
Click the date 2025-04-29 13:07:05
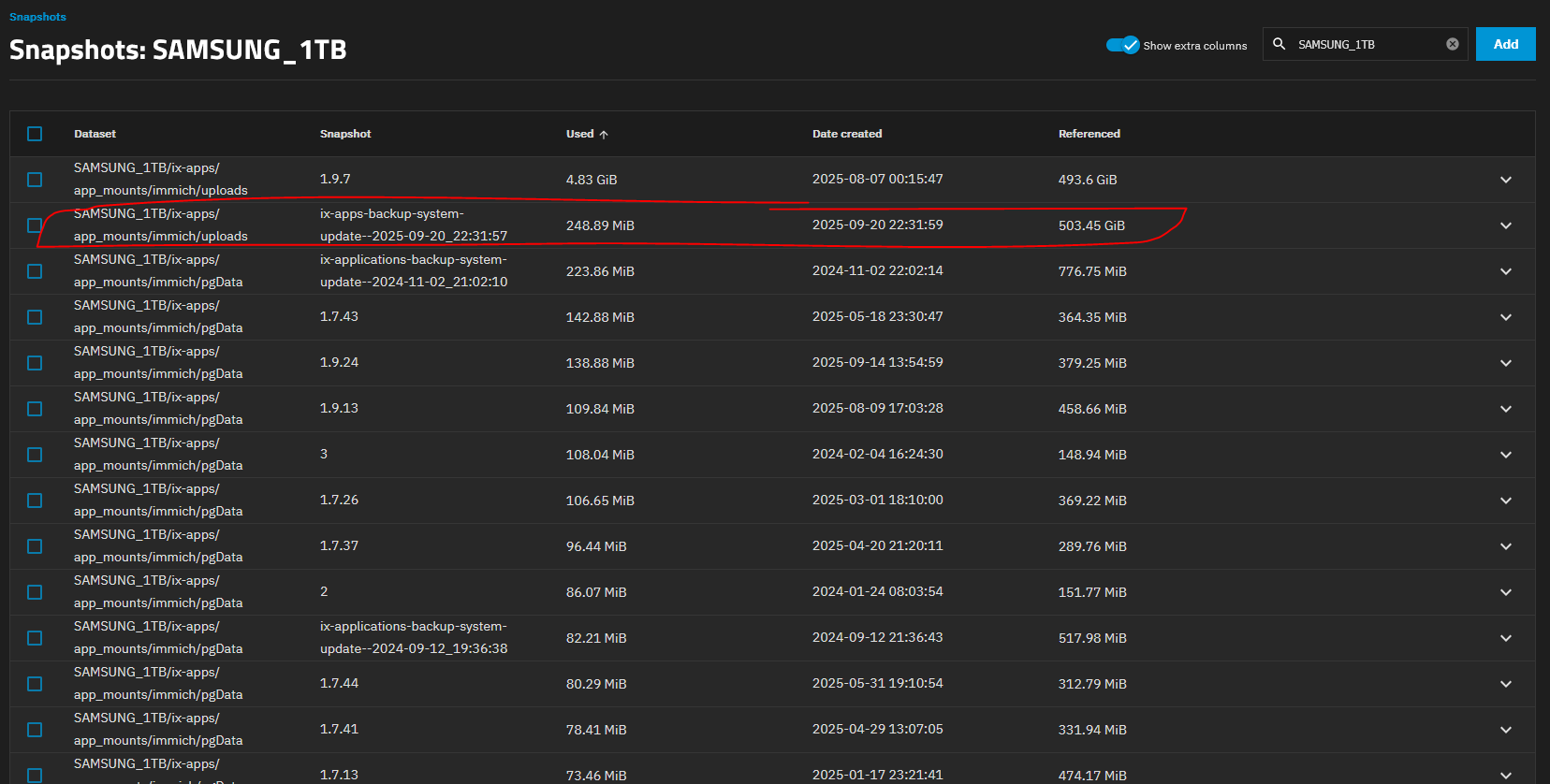point(878,729)
